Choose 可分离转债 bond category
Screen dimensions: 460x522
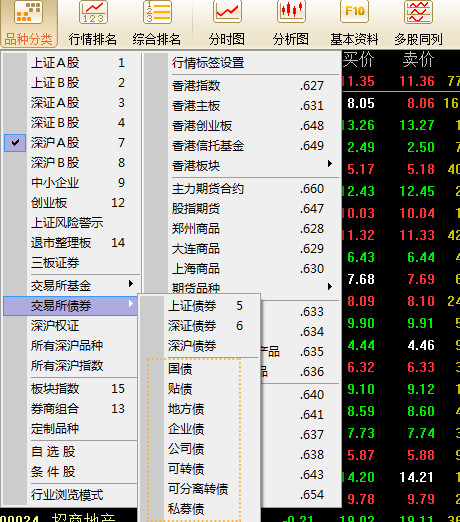pos(199,489)
